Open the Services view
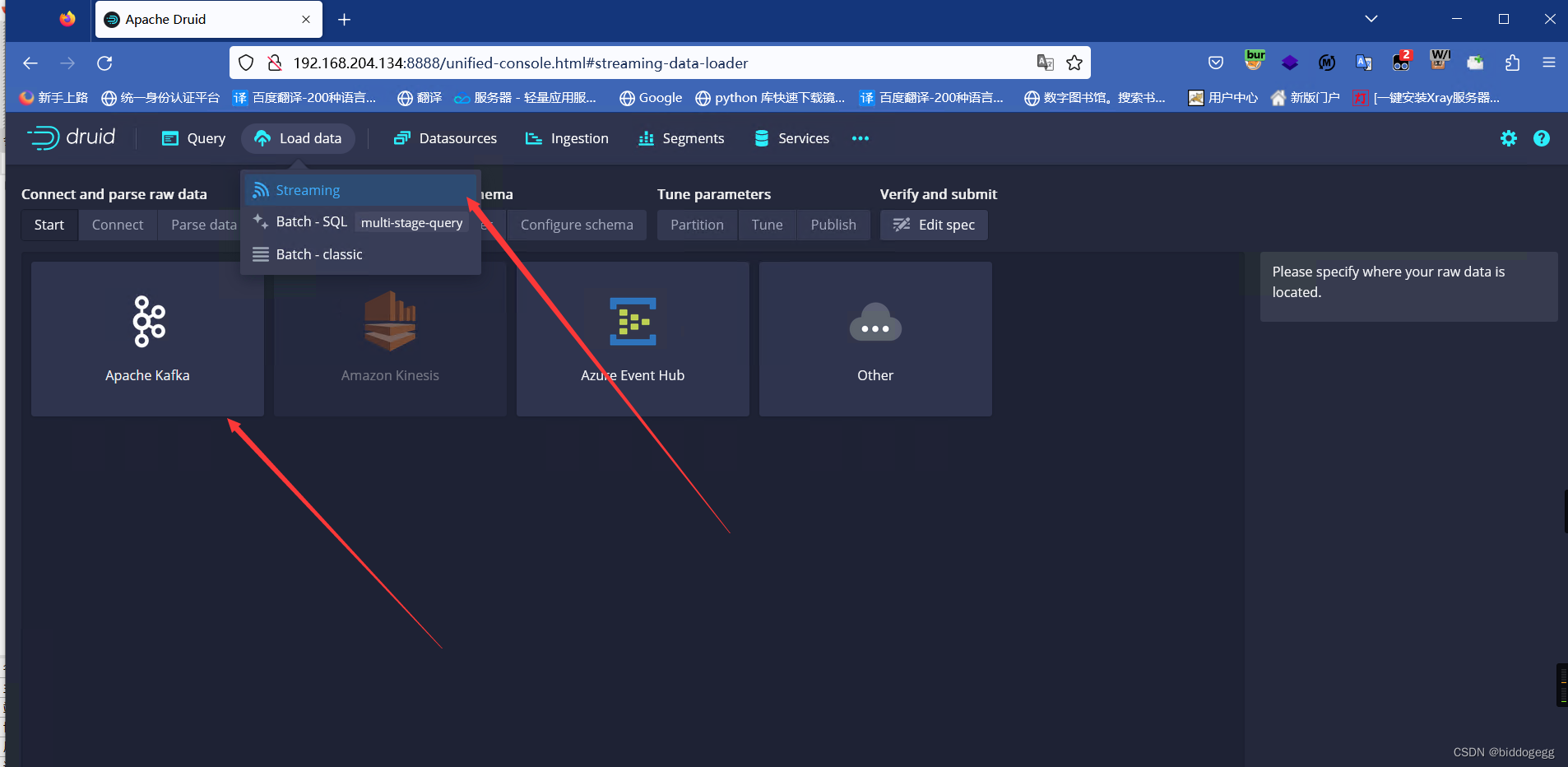1568x767 pixels. pyautogui.click(x=791, y=138)
